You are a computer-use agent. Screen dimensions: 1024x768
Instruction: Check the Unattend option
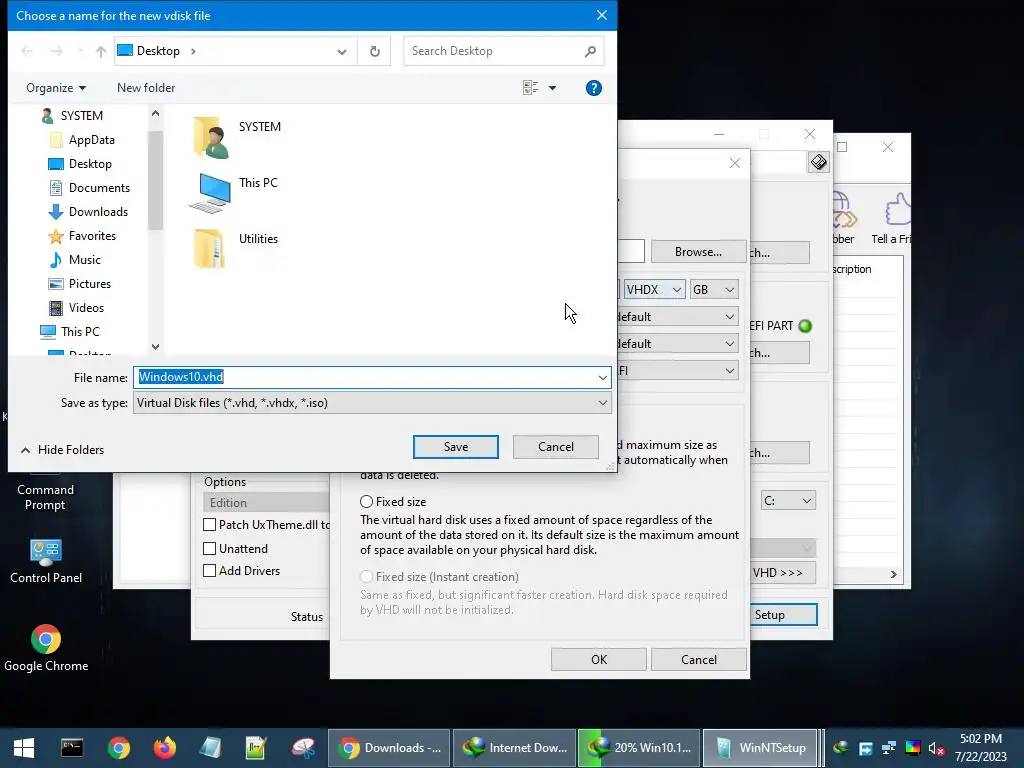(x=210, y=549)
